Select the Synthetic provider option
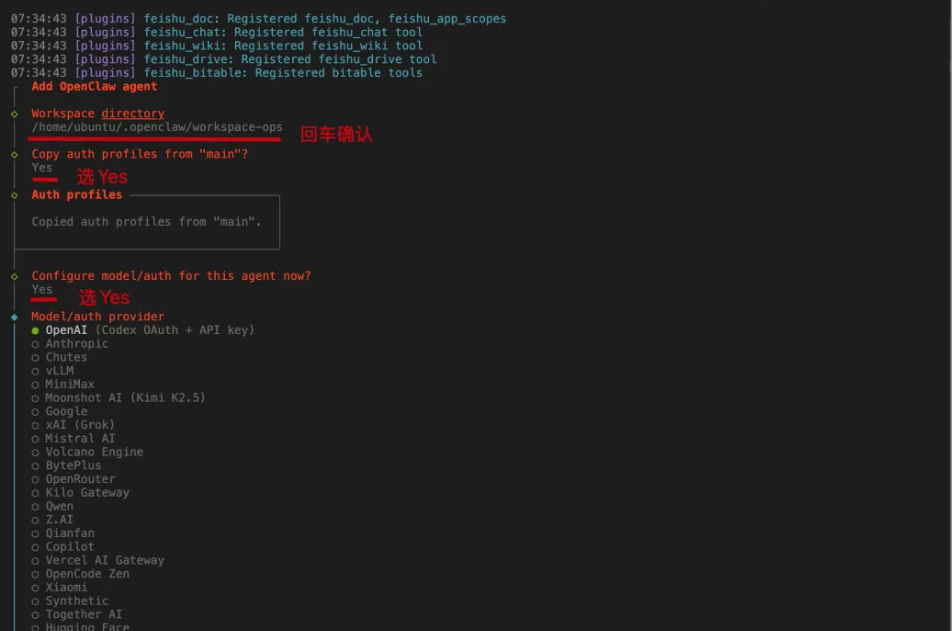The height and width of the screenshot is (631, 952). [70, 601]
